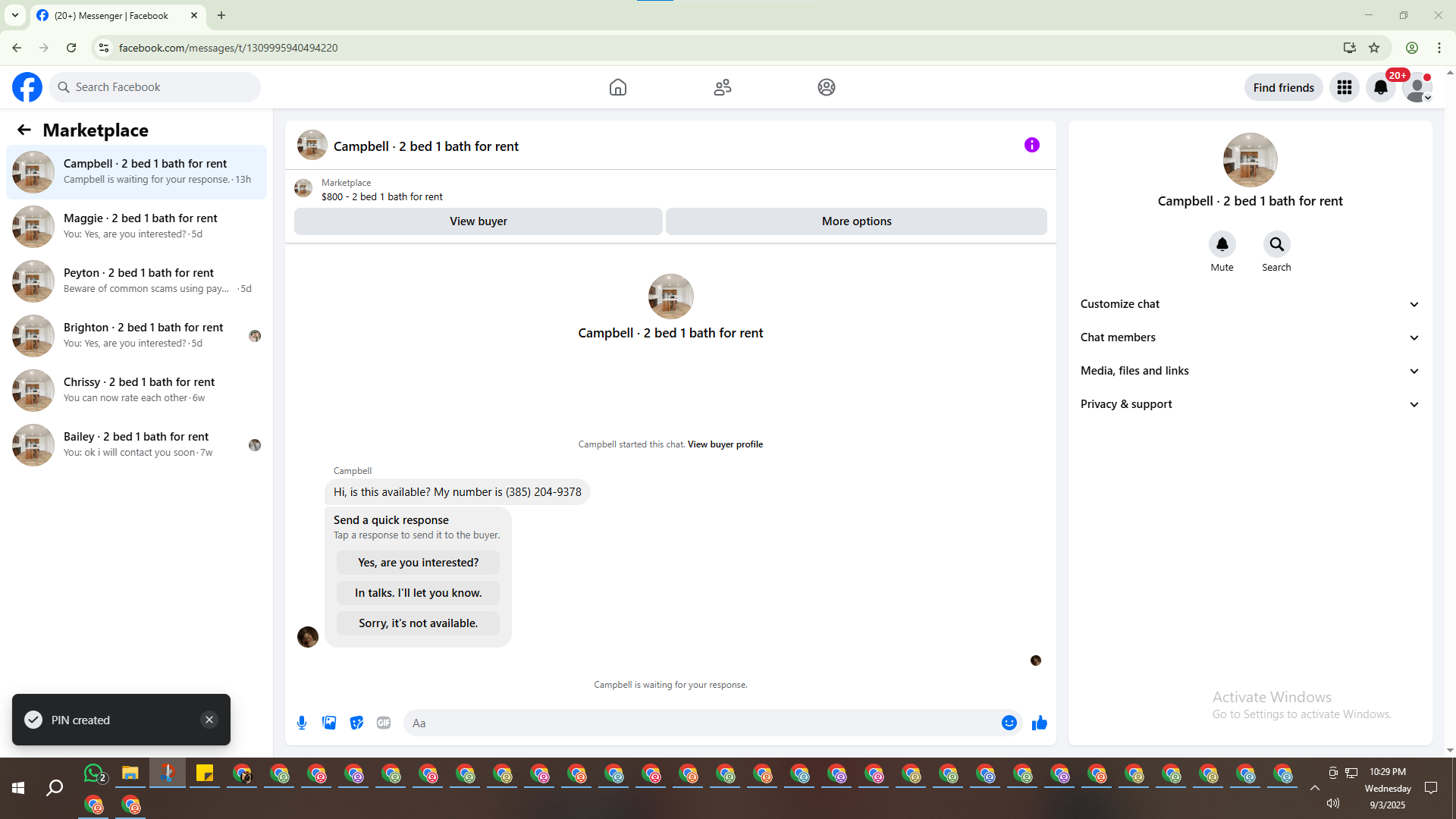Open File Explorer from the taskbar
The height and width of the screenshot is (819, 1456).
(130, 773)
